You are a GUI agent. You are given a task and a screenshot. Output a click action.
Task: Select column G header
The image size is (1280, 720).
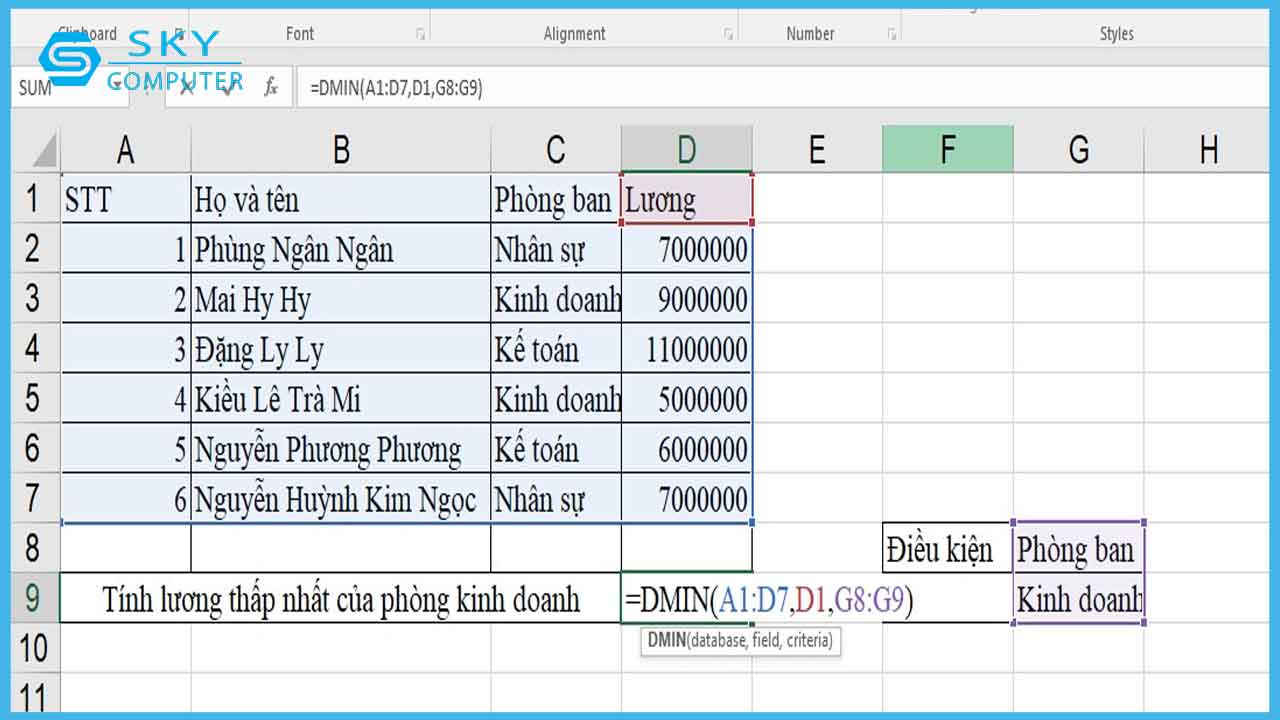coord(1078,149)
